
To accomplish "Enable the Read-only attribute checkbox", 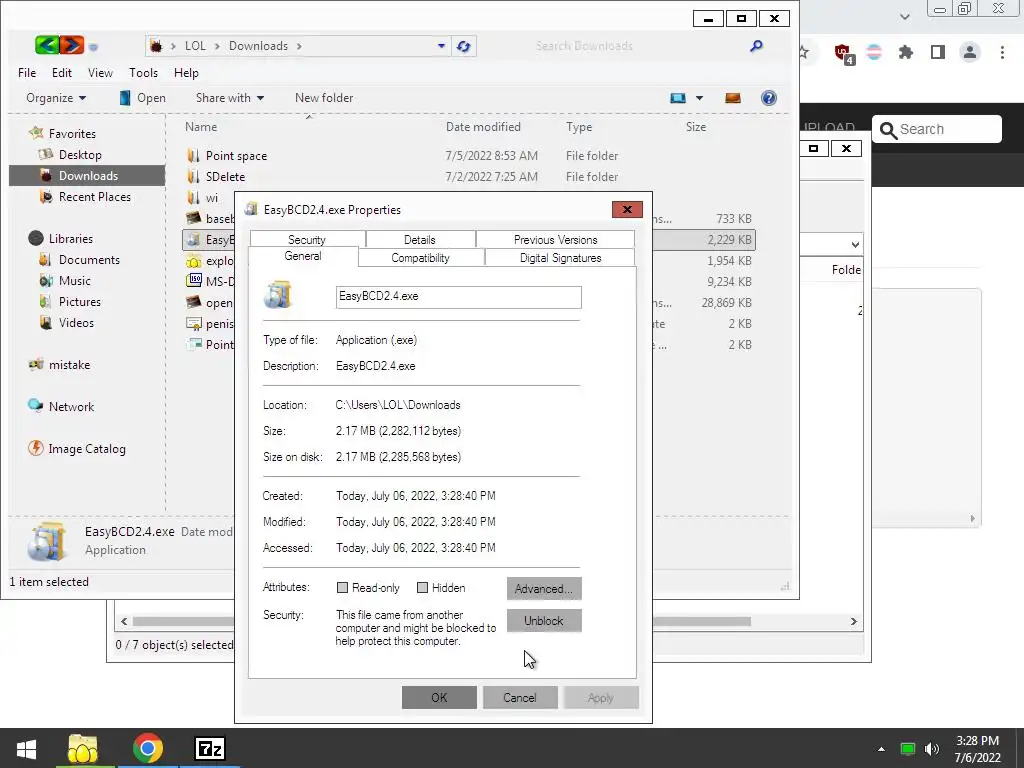I will click(342, 588).
